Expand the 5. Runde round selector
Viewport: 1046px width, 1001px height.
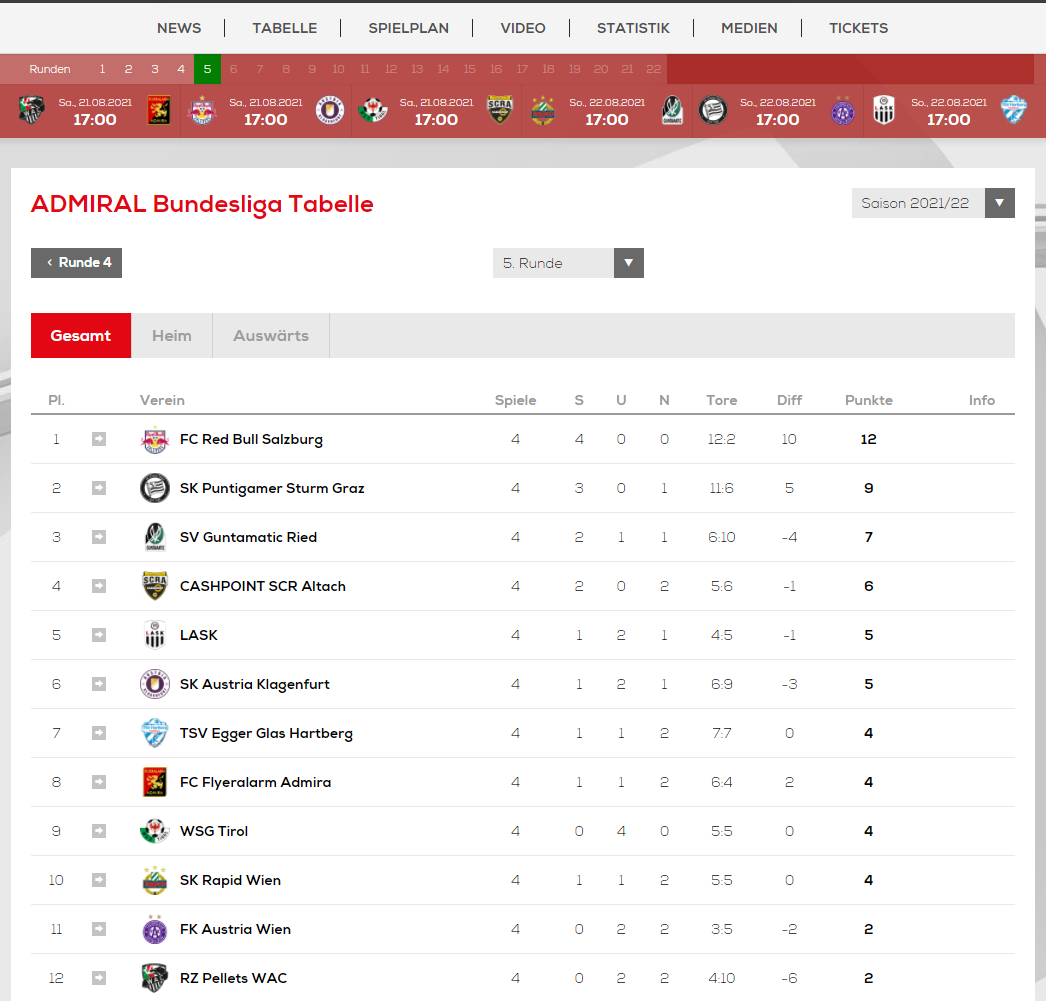[x=568, y=263]
